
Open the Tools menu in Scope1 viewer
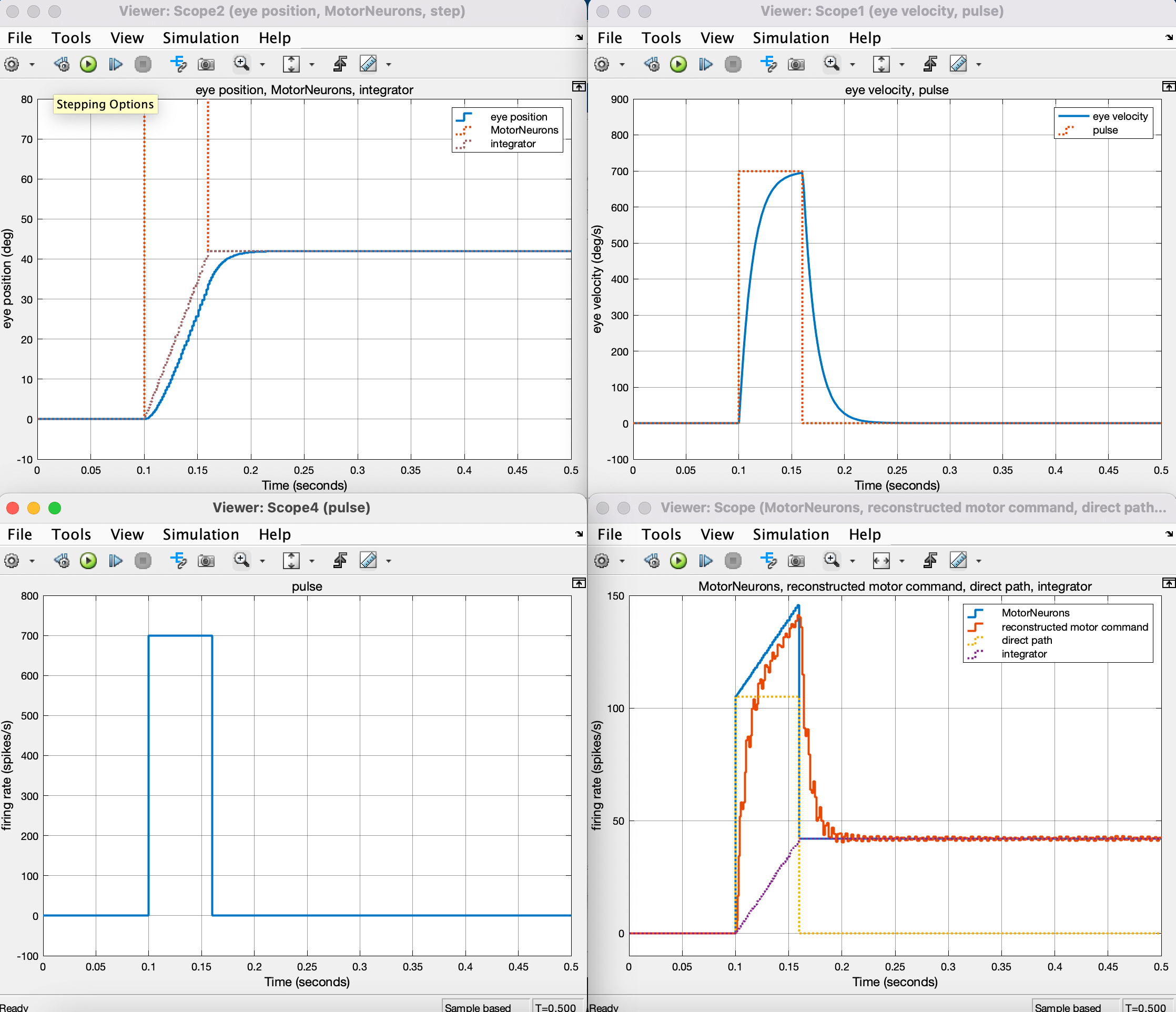point(661,37)
